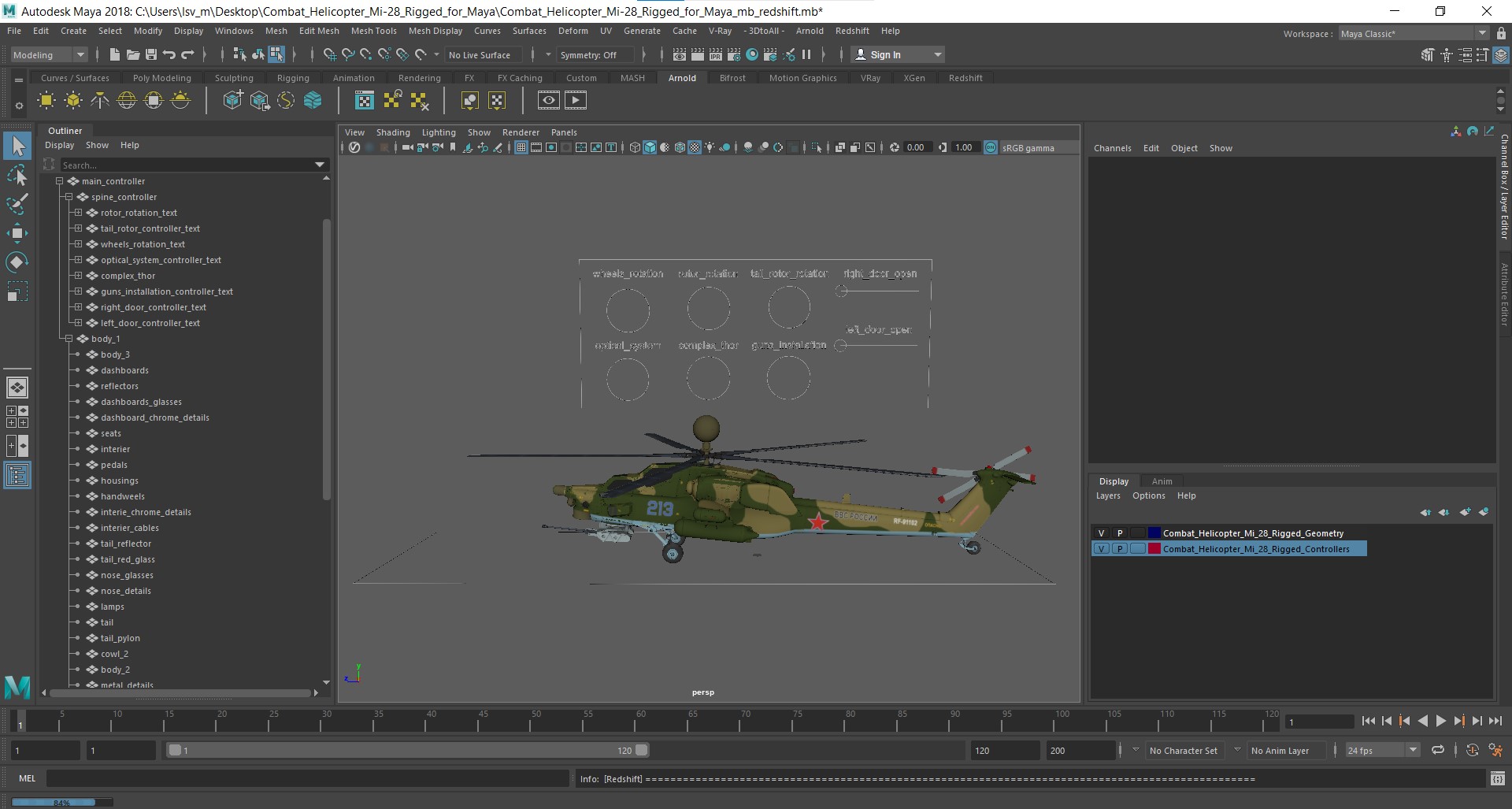The height and width of the screenshot is (809, 1512).
Task: Open the viewport Shading menu
Action: click(x=393, y=132)
